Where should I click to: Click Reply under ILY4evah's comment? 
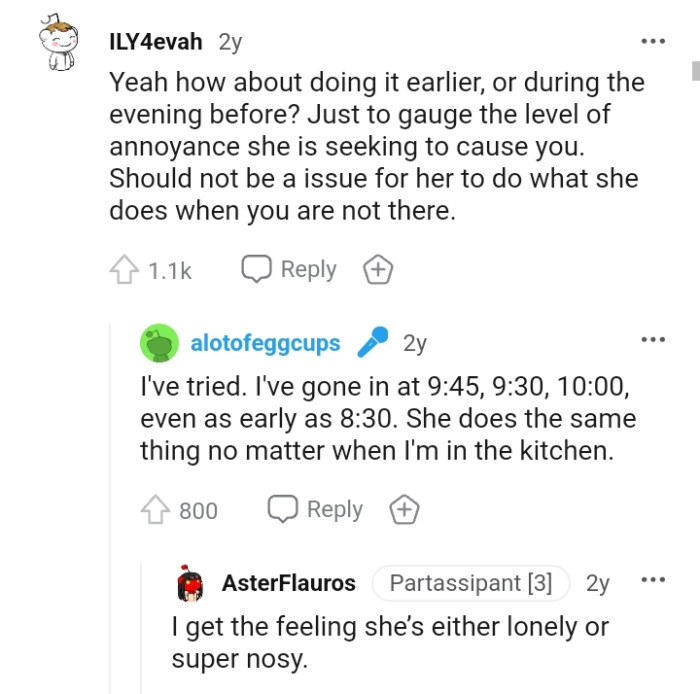coord(290,270)
